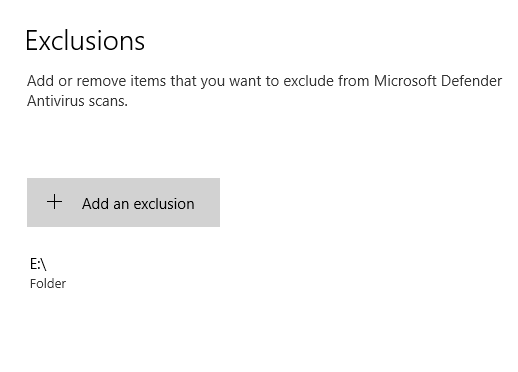Viewport: 518px width, 372px height.
Task: Choose the excluded E:\ drive item
Action: tap(48, 273)
